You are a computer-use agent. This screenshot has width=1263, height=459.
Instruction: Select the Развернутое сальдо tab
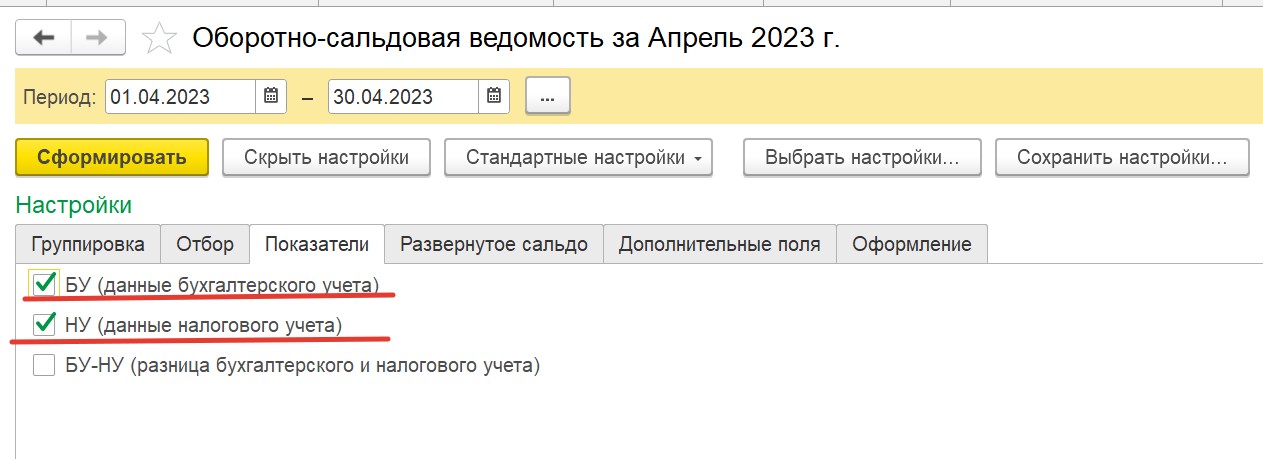point(495,244)
